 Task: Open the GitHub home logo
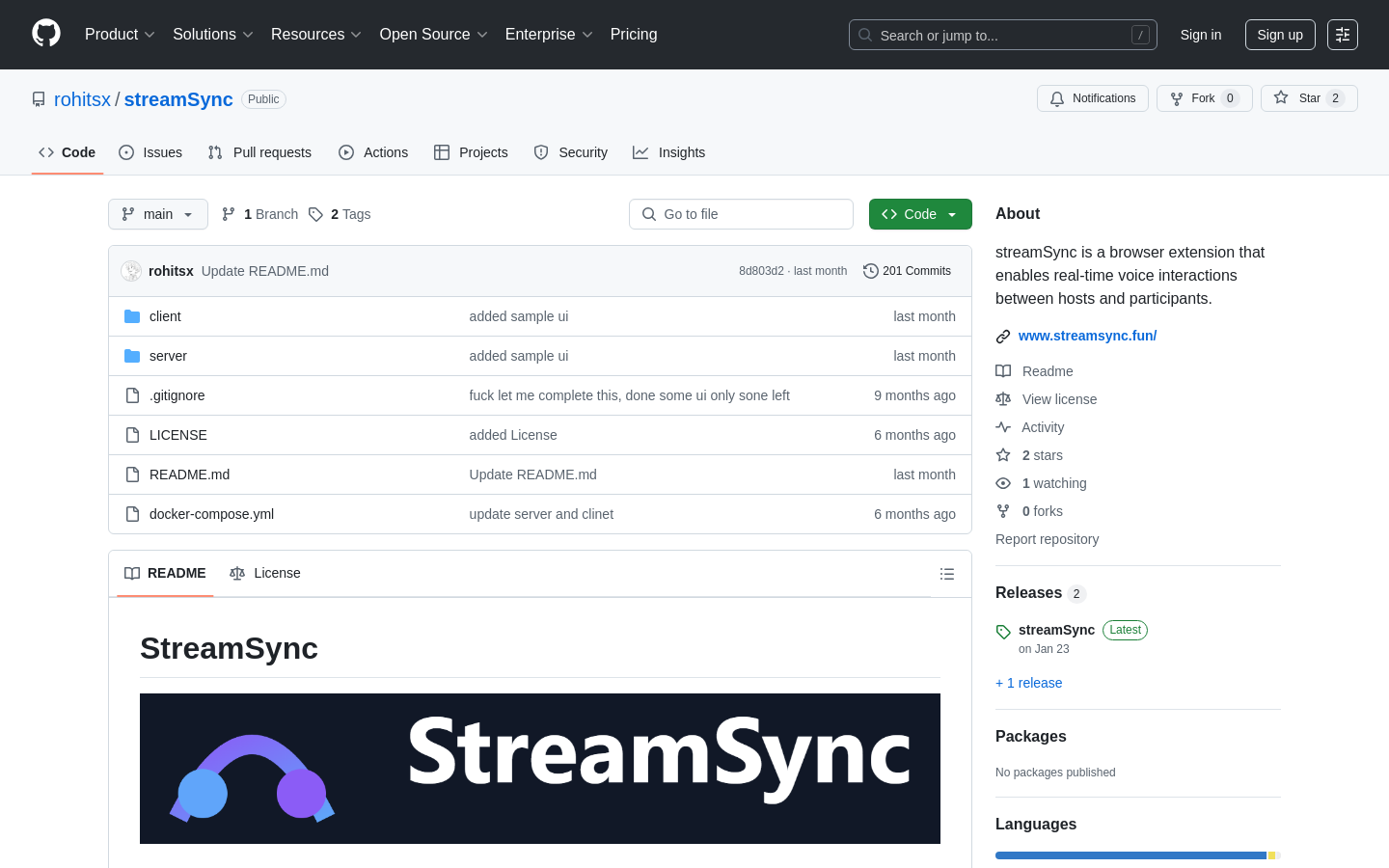[46, 33]
